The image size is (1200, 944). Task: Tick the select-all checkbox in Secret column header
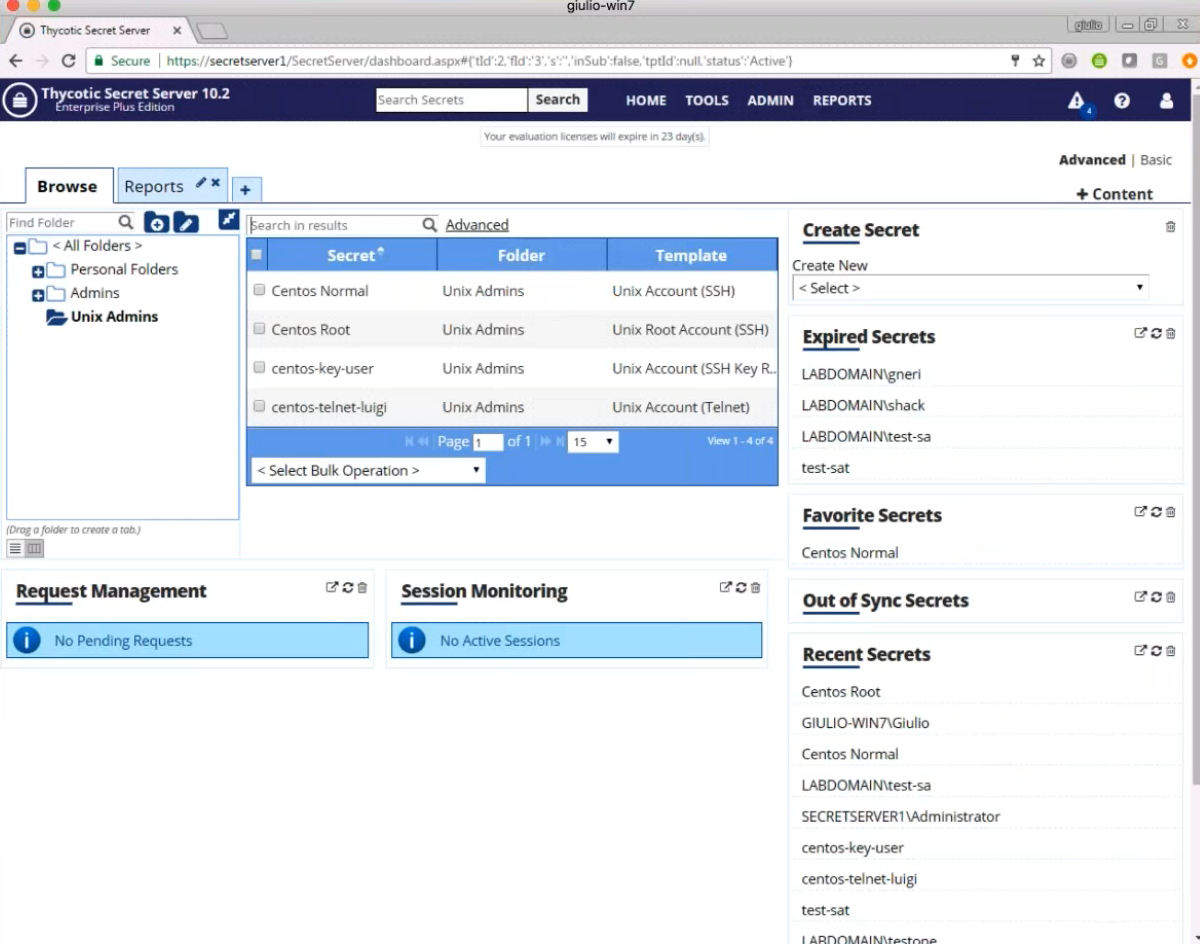coord(256,254)
